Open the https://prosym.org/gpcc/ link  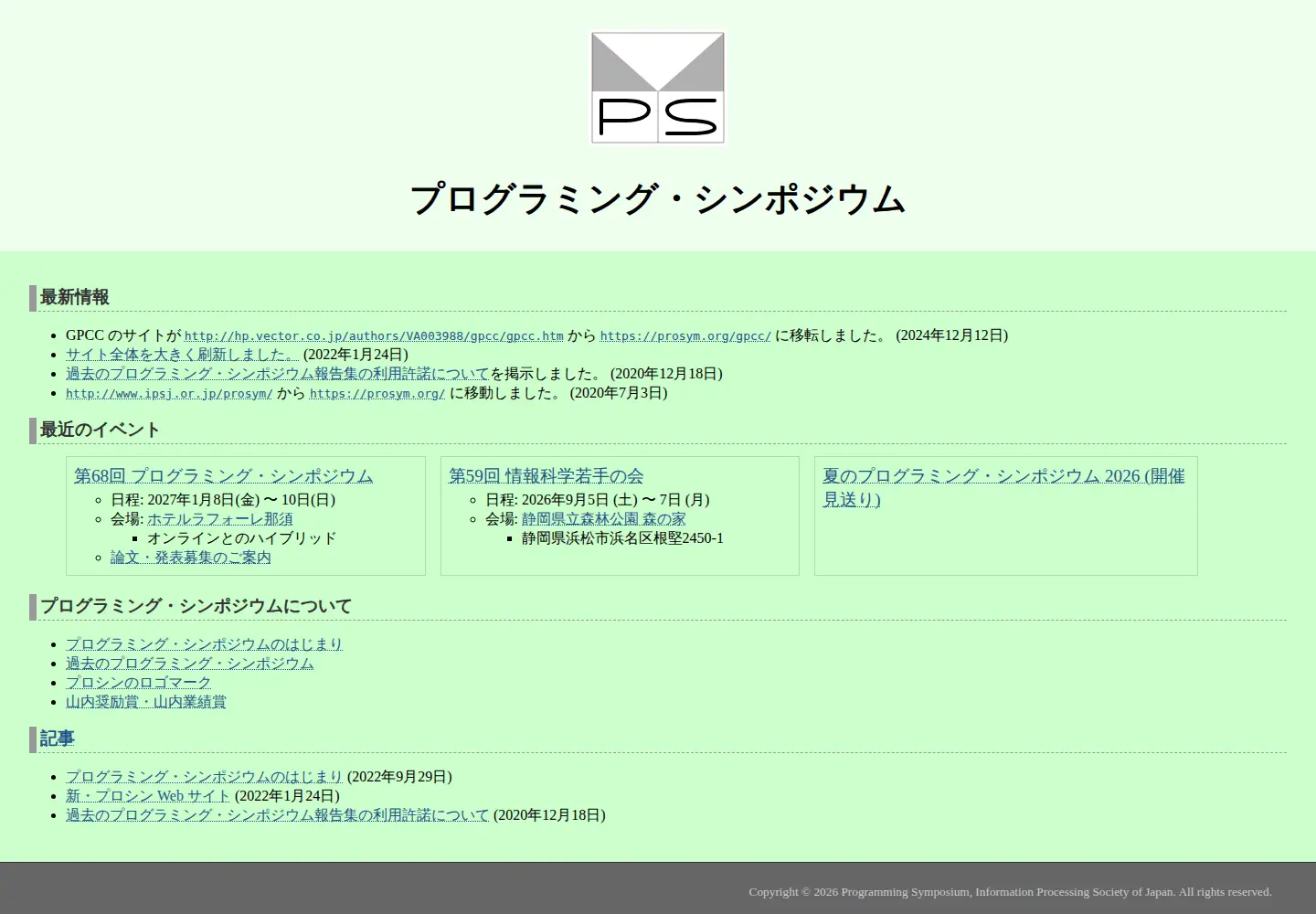[685, 336]
